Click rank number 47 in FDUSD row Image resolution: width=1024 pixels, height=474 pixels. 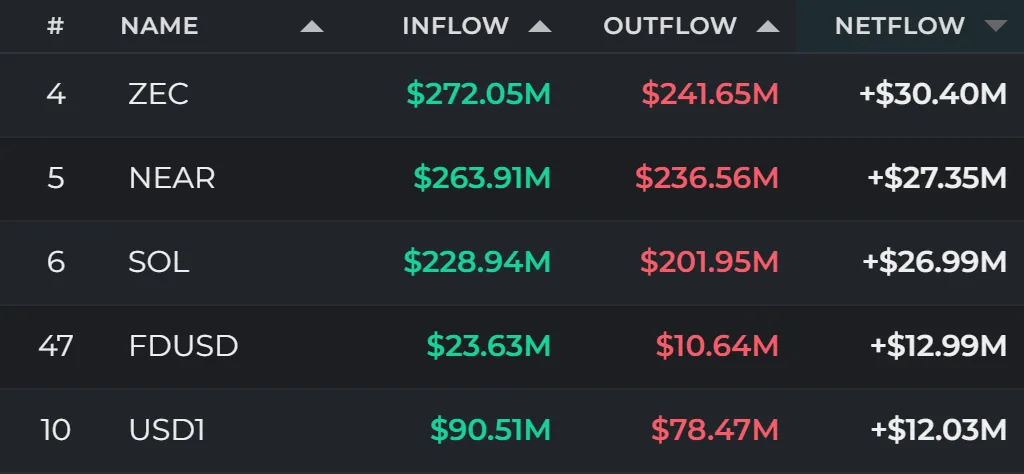(56, 346)
